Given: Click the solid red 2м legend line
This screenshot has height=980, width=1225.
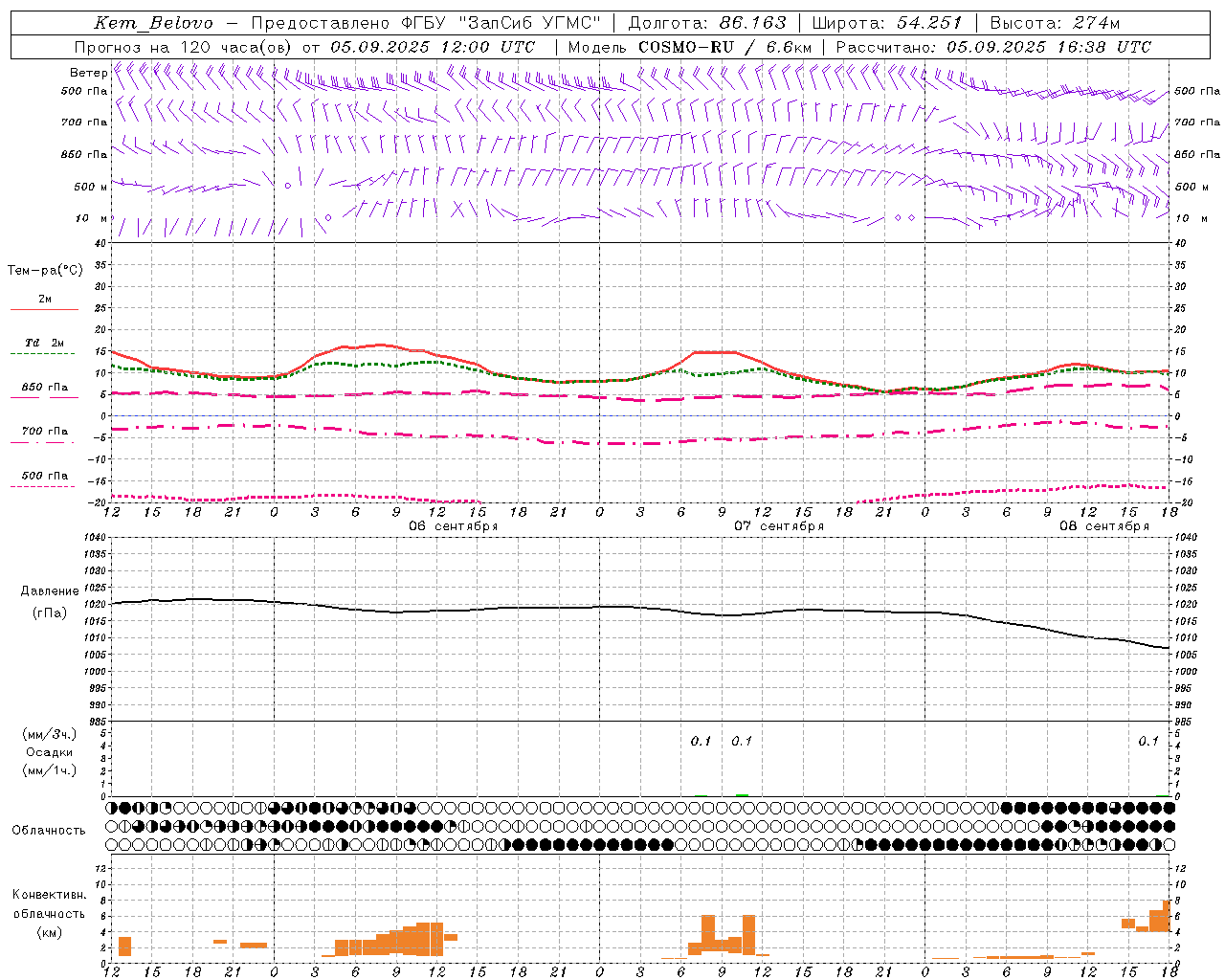Looking at the screenshot, I should point(44,310).
